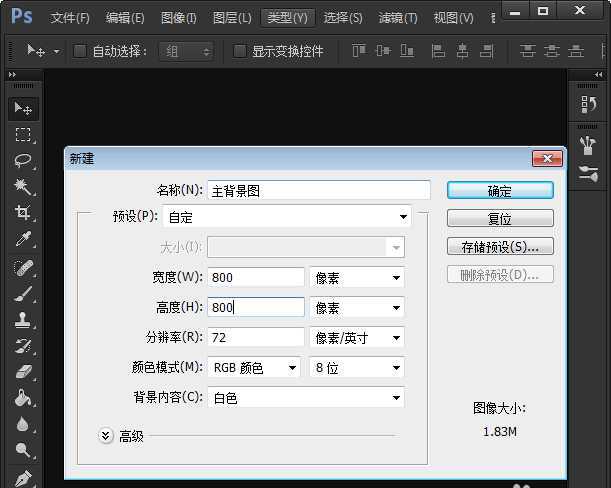Select the Eyedropper tool
Viewport: 611px width, 488px height.
23,239
